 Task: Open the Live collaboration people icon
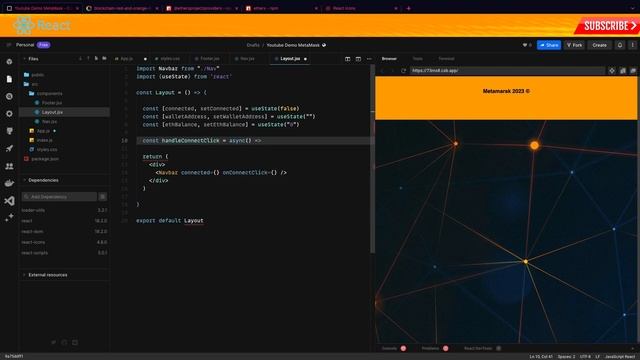(x=9, y=166)
